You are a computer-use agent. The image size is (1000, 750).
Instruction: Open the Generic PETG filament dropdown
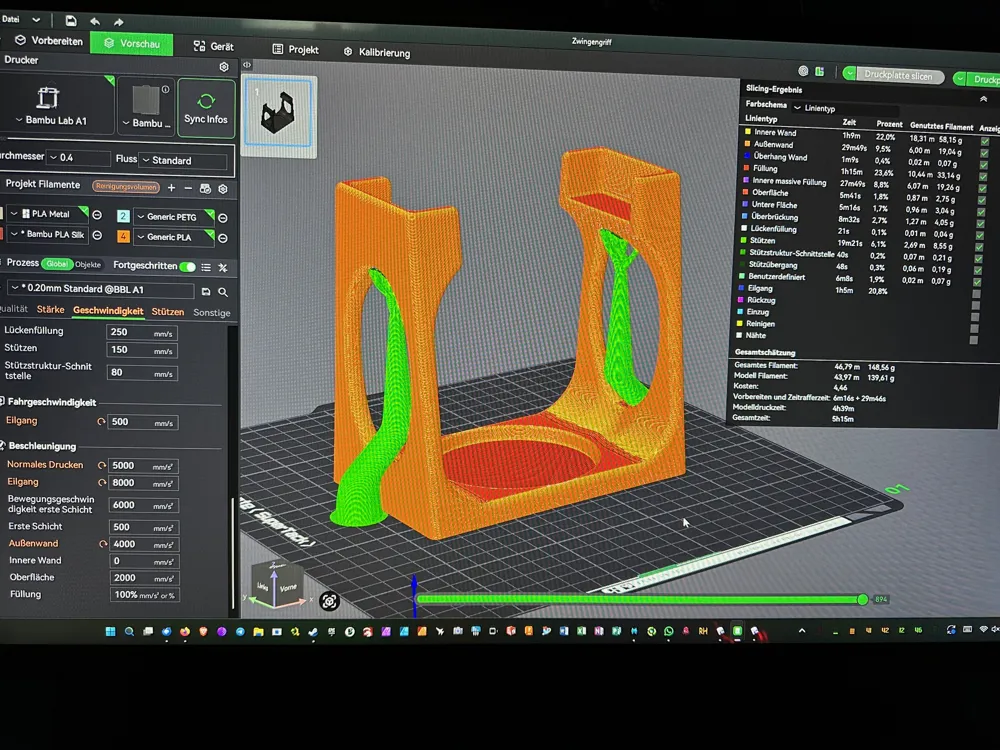(173, 217)
